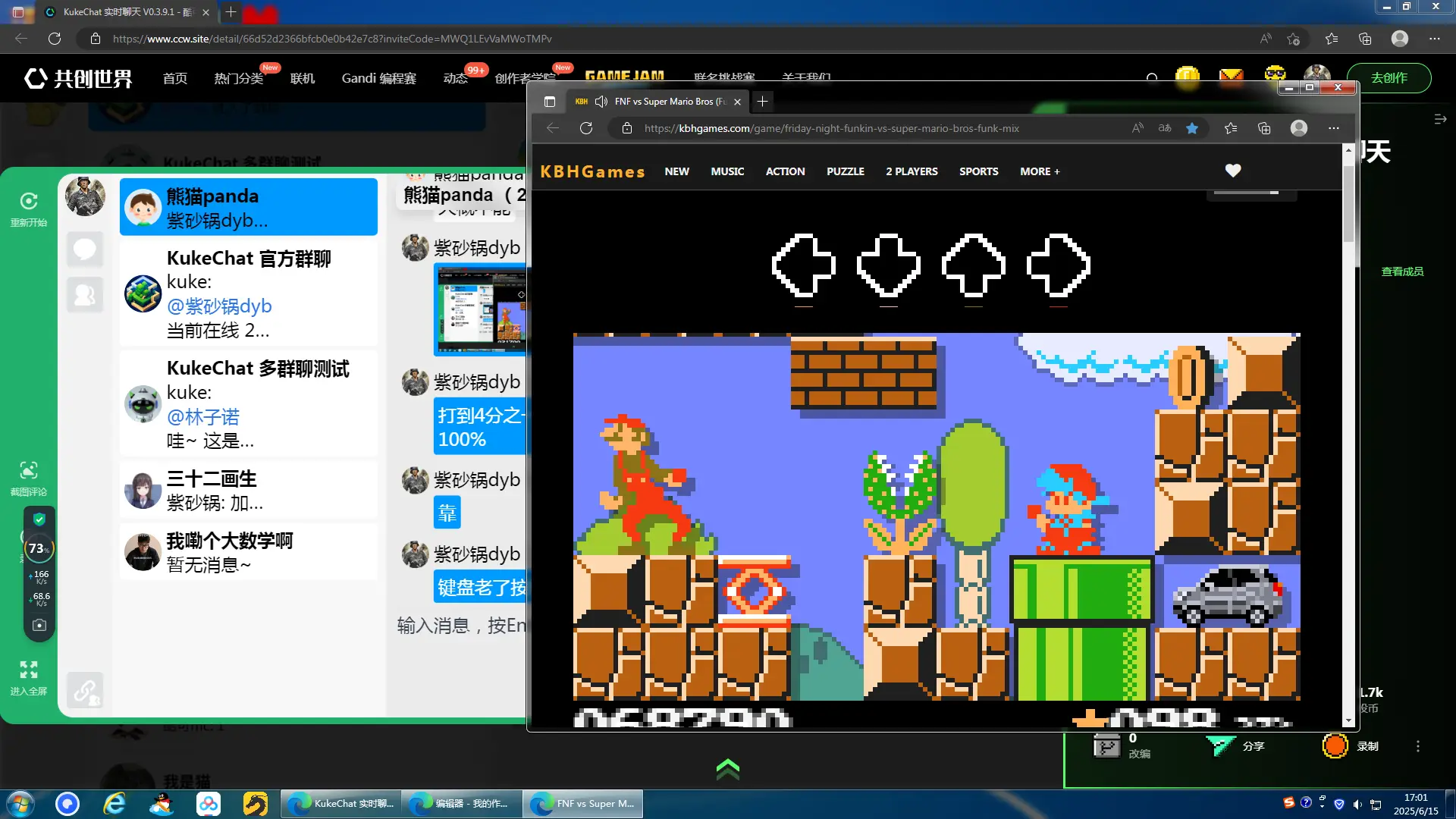Open the SPORTS category on KBHGames
The width and height of the screenshot is (1456, 819).
978,171
